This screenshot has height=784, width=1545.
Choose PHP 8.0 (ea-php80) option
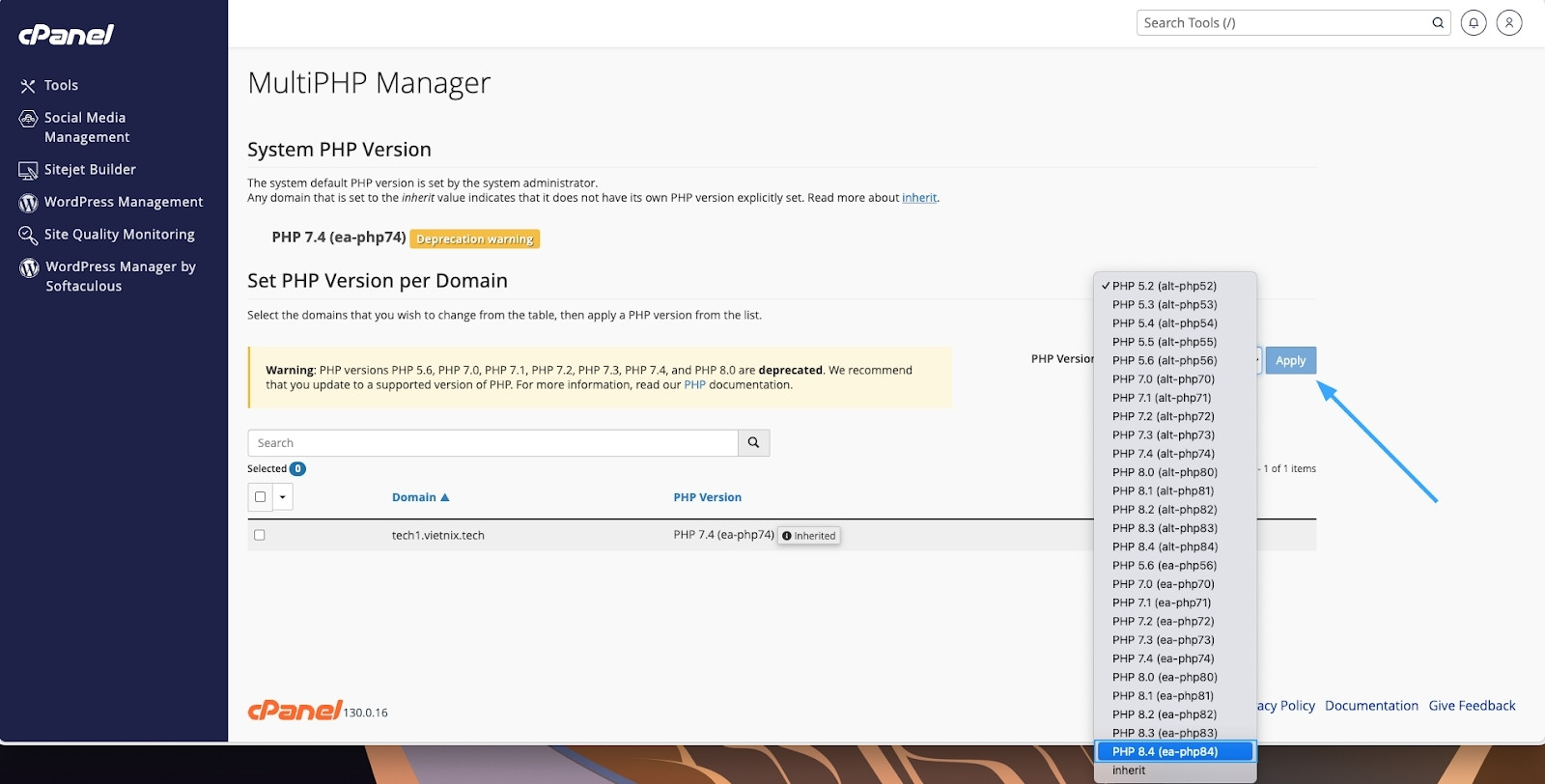(x=1175, y=678)
